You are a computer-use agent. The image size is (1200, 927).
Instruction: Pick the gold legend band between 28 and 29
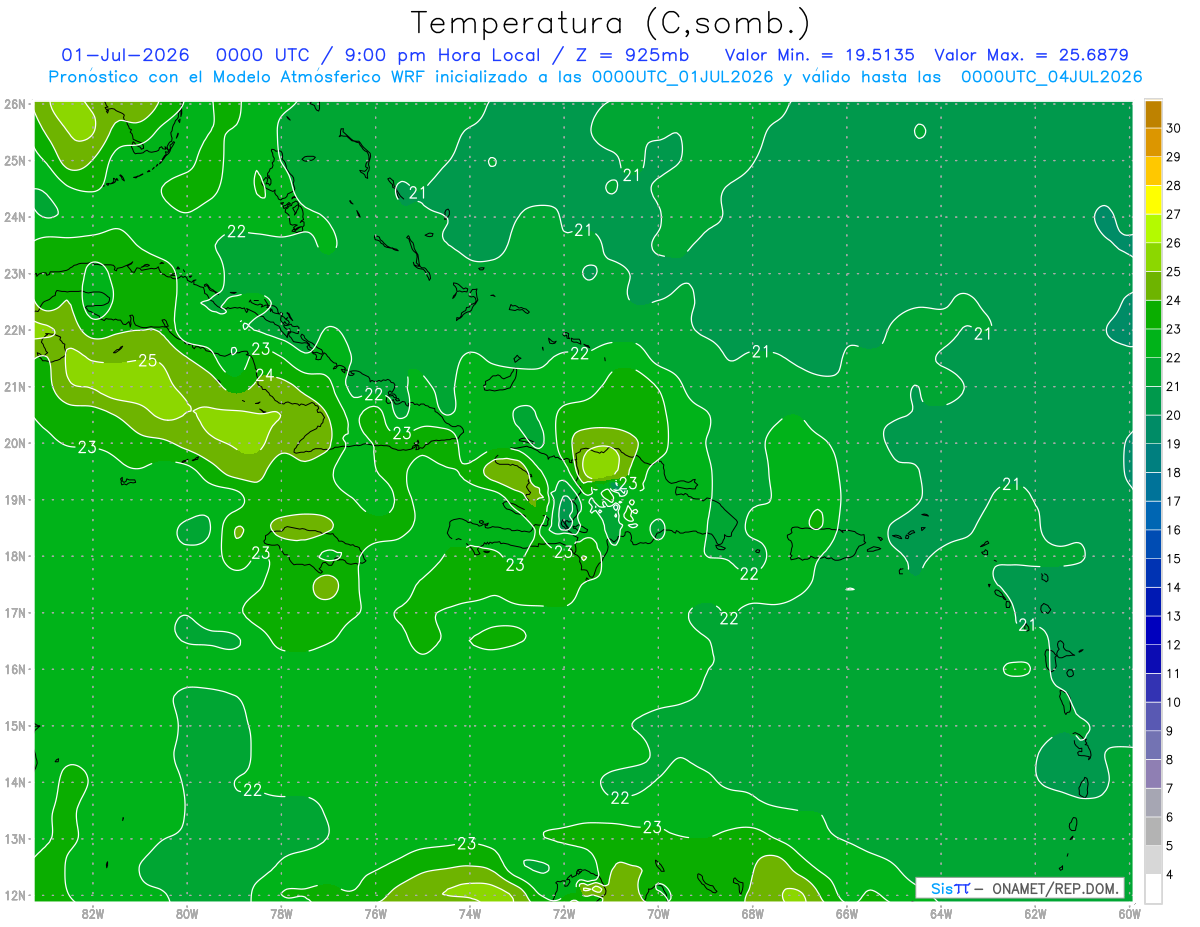(x=1153, y=171)
